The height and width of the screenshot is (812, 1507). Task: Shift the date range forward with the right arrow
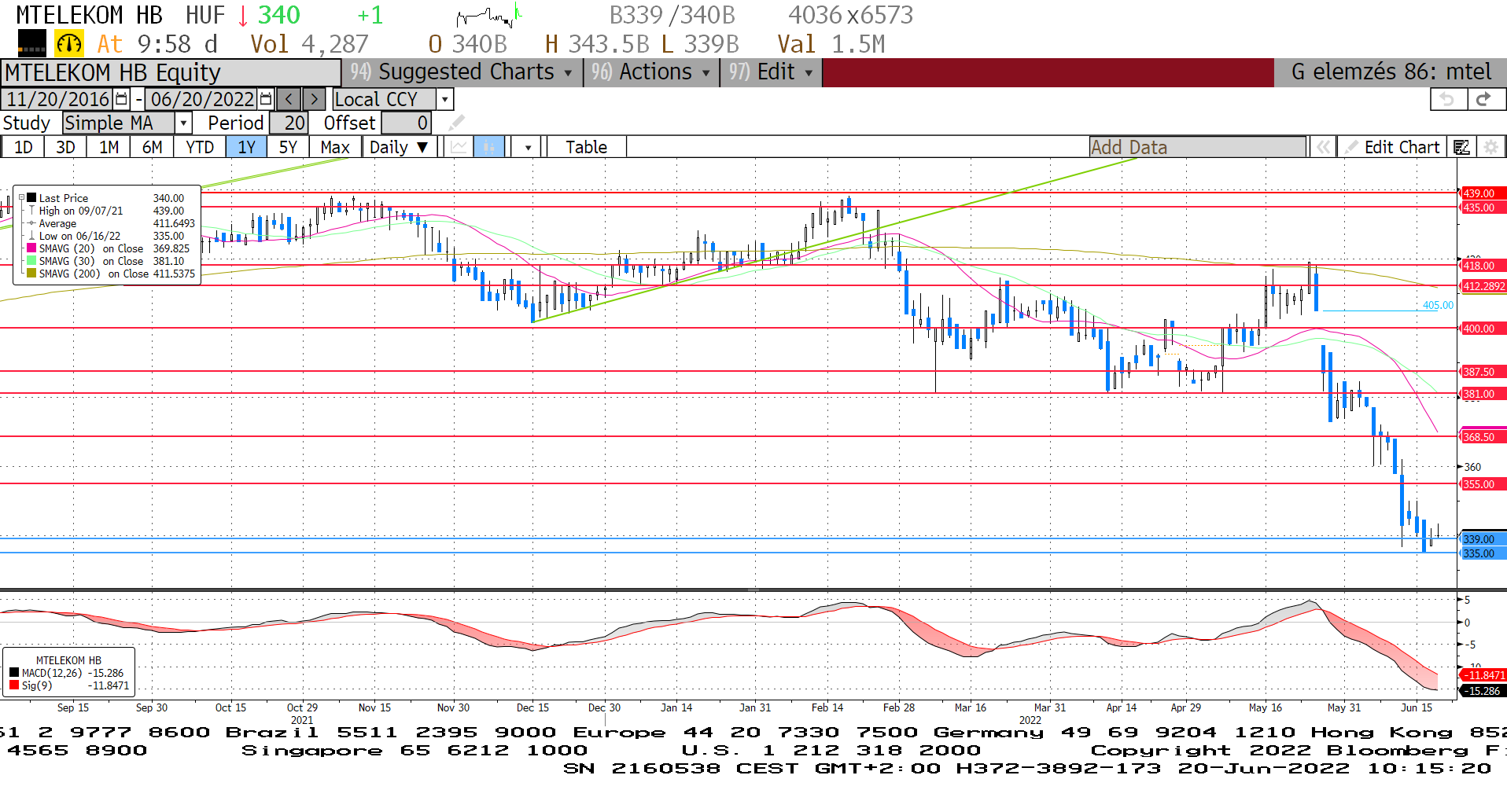click(314, 99)
